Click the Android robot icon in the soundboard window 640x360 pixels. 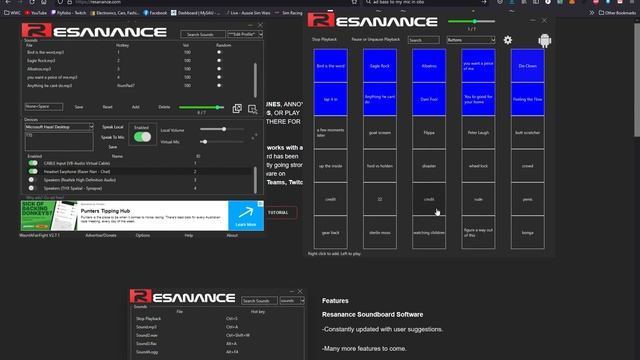544,40
